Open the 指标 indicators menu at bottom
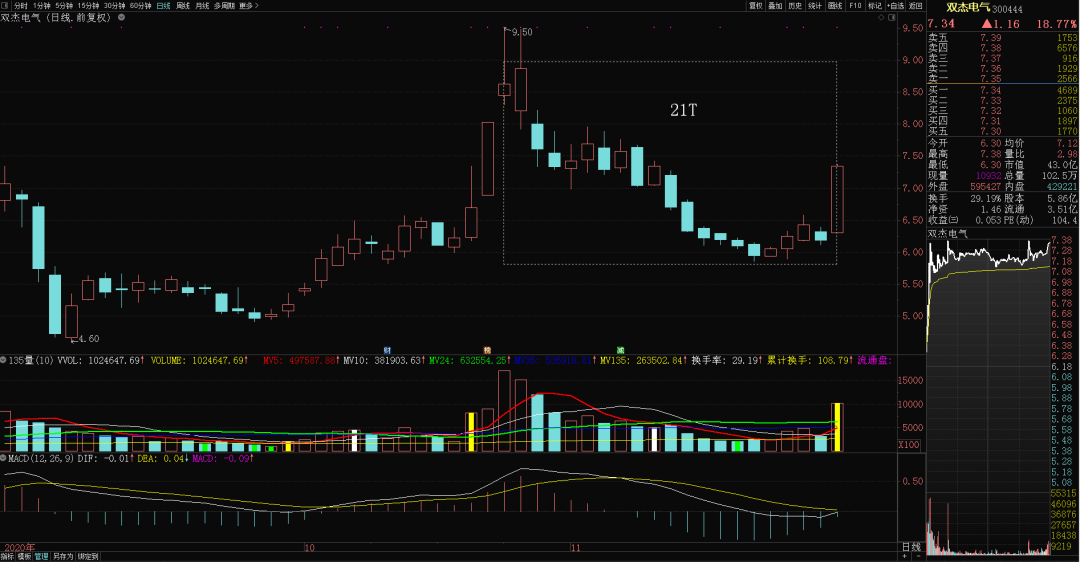 pos(7,556)
